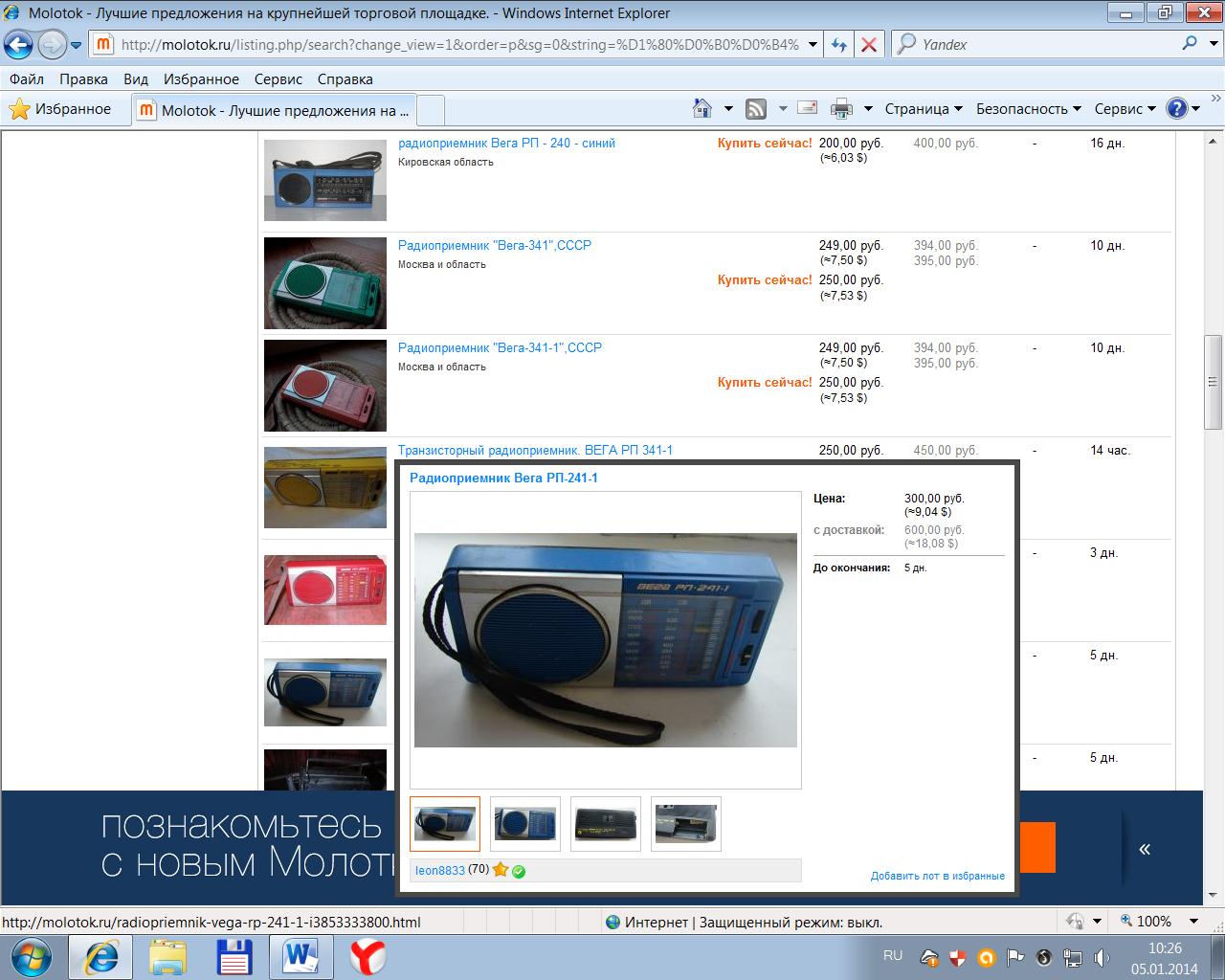Expand the Home button dropdown arrow
The height and width of the screenshot is (980, 1225).
[x=728, y=109]
